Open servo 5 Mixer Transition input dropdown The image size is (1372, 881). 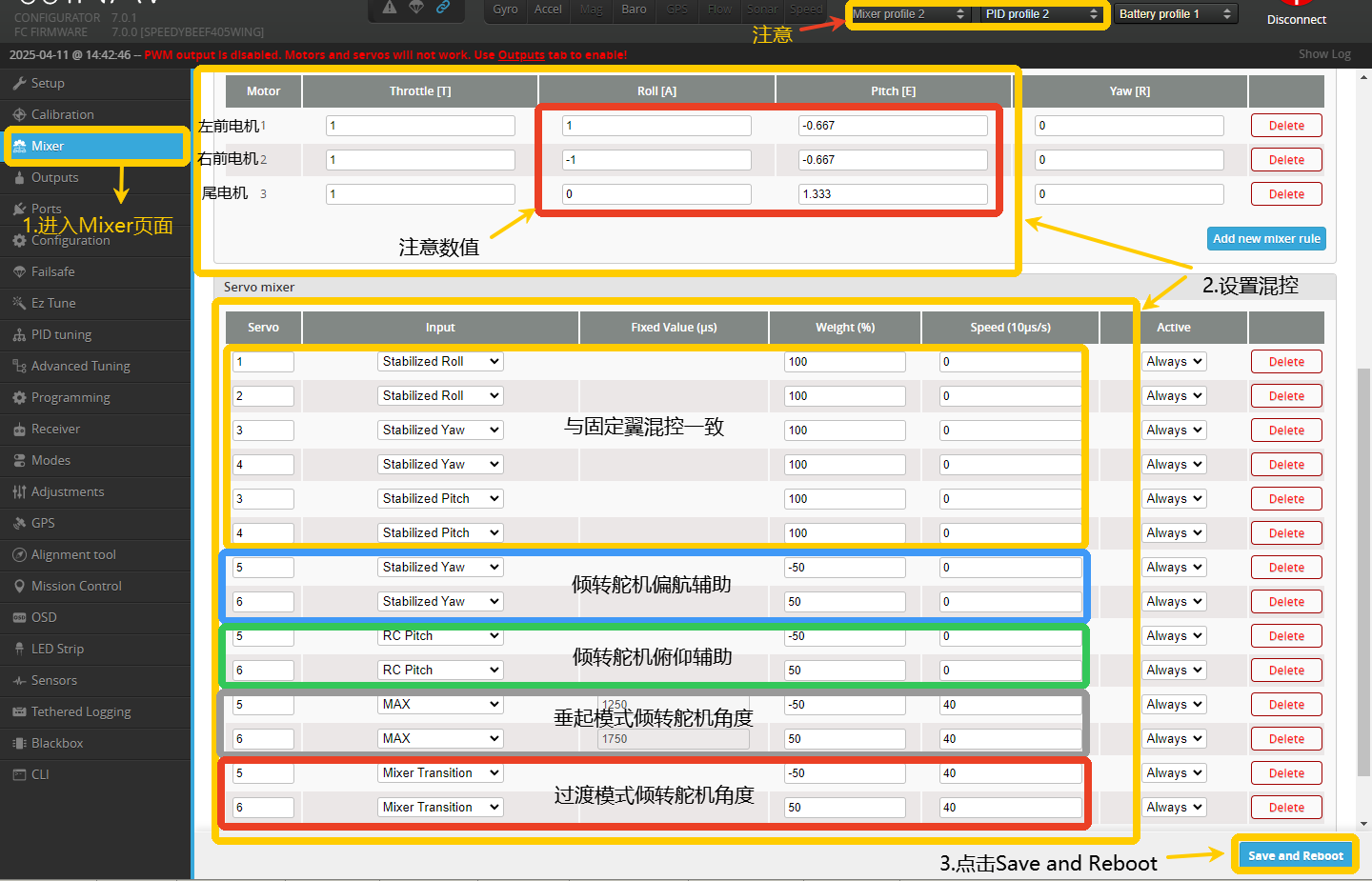click(x=440, y=773)
